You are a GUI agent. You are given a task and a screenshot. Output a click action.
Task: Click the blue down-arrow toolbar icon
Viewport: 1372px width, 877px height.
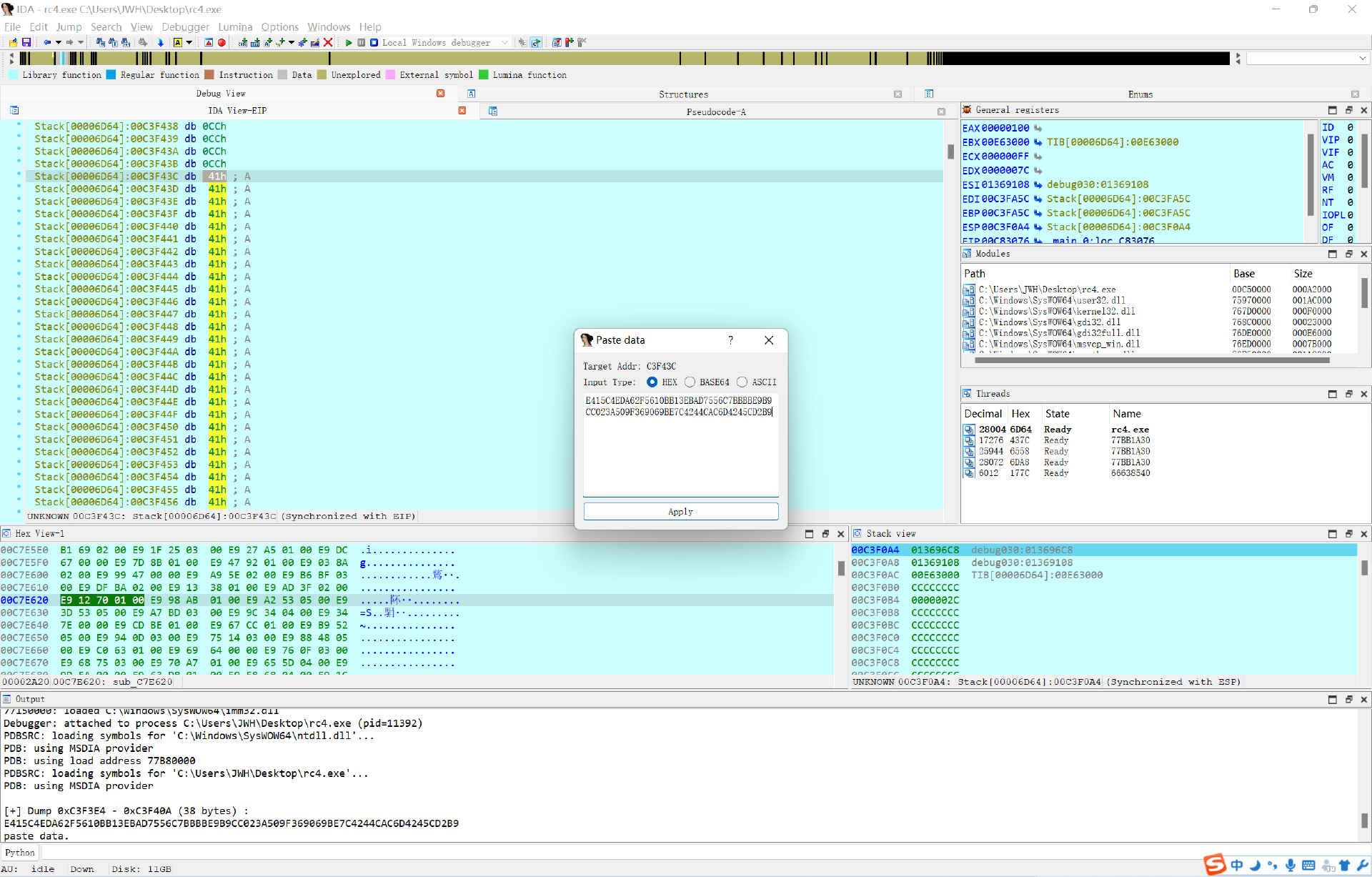[160, 43]
